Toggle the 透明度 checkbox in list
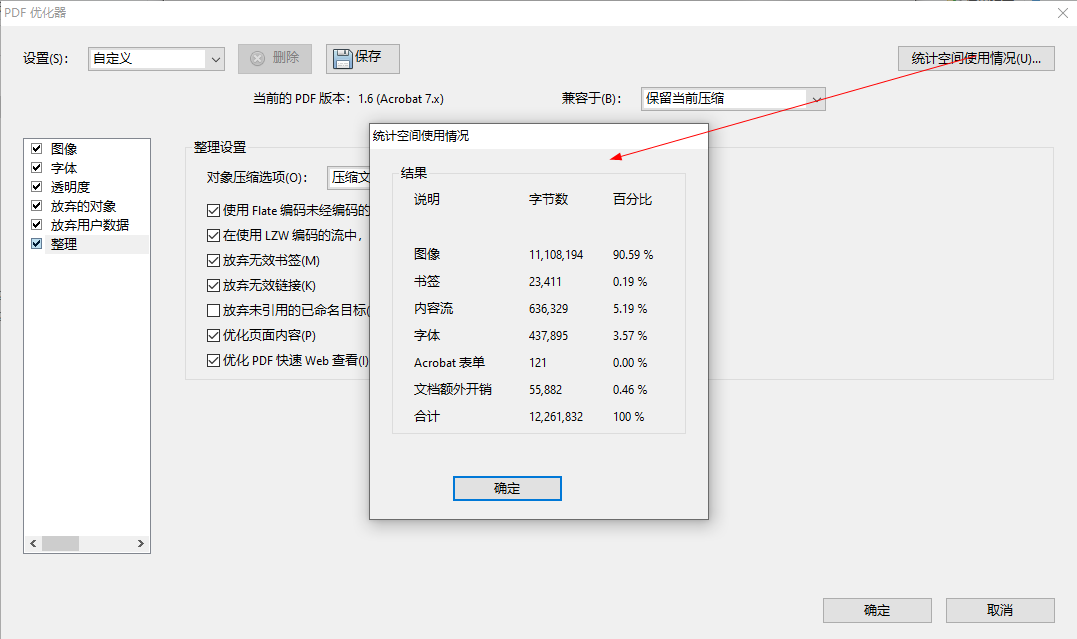The height and width of the screenshot is (639, 1077). (x=37, y=187)
